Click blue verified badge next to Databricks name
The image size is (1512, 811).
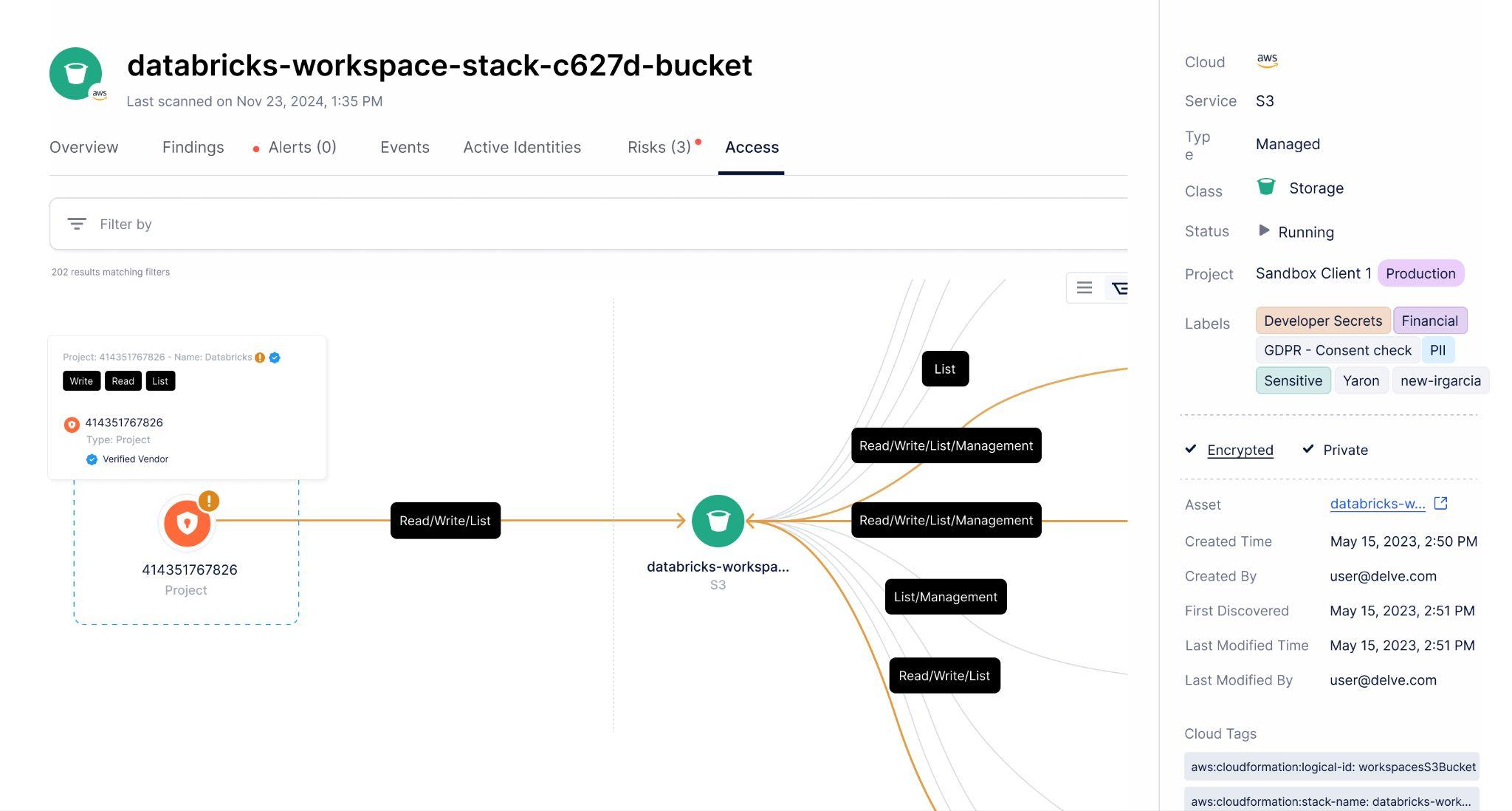(275, 357)
